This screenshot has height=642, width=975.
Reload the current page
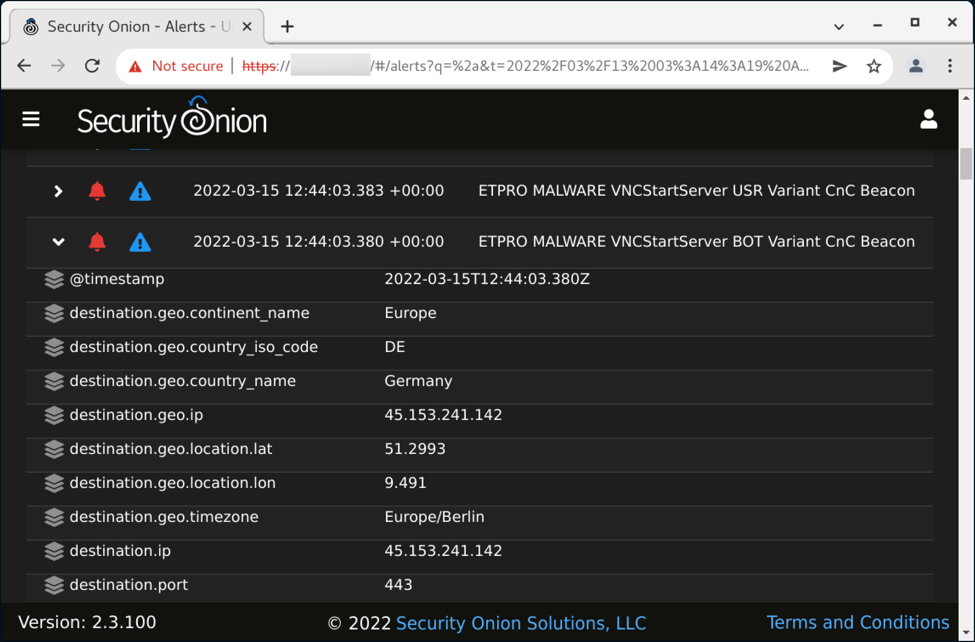tap(92, 66)
